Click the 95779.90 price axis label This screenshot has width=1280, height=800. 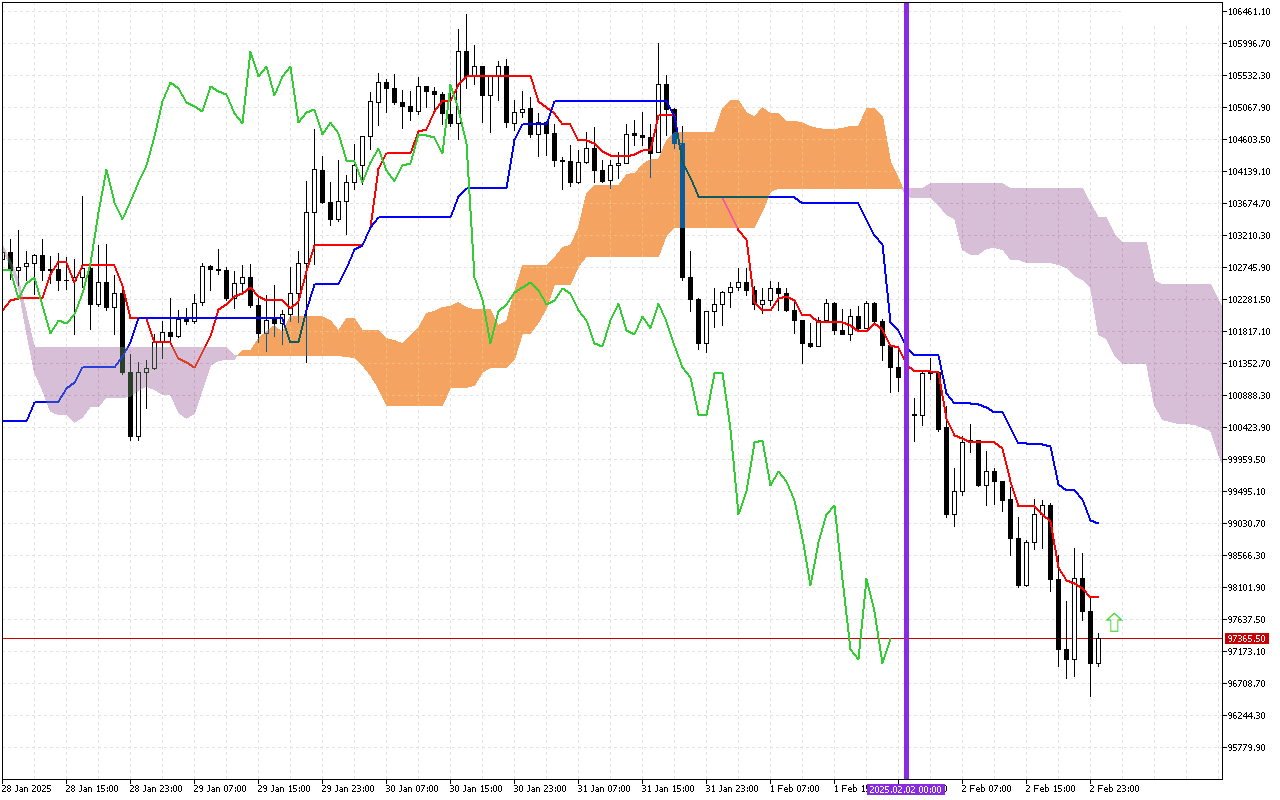click(1247, 748)
